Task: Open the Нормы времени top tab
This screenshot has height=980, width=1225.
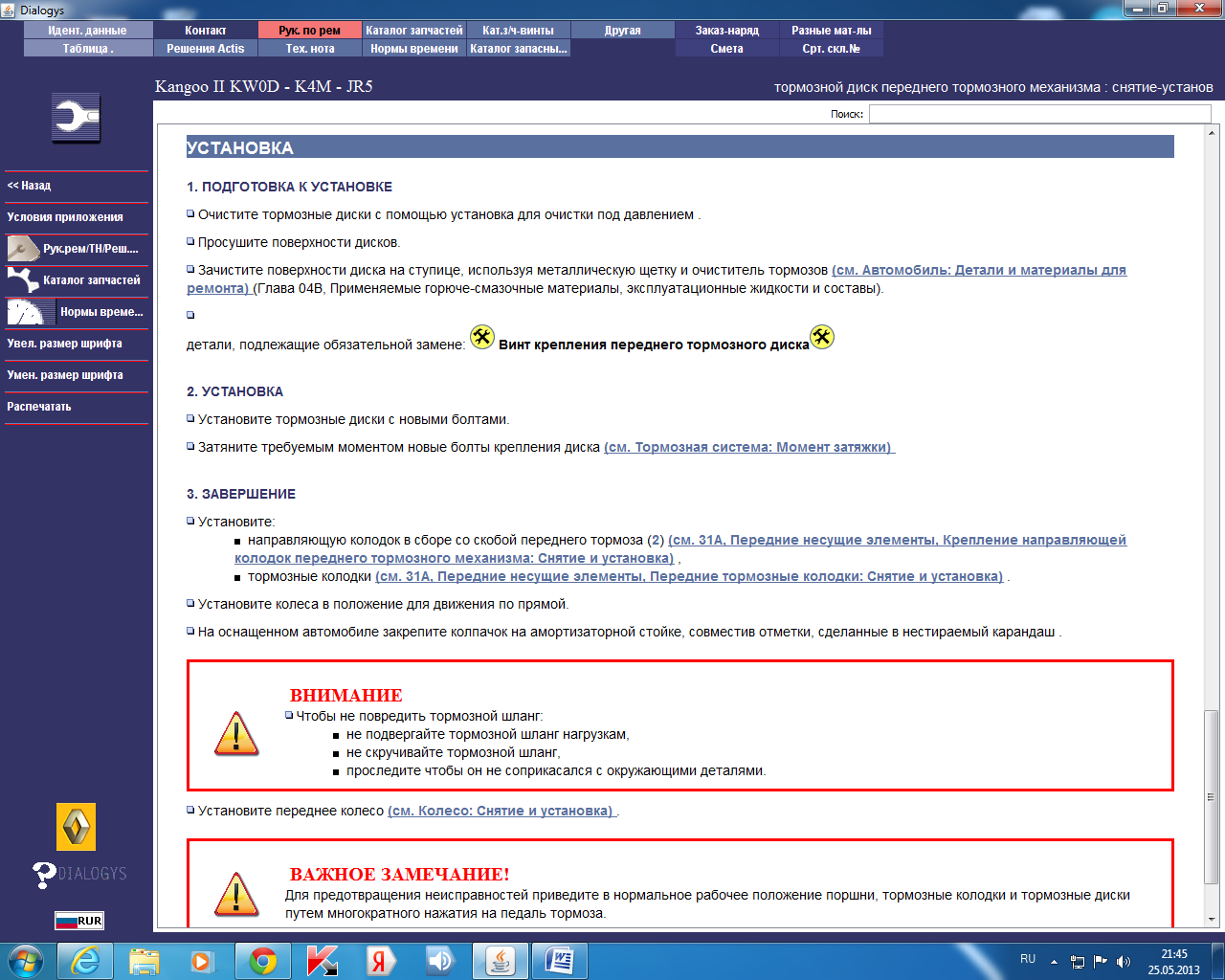Action: [x=414, y=49]
